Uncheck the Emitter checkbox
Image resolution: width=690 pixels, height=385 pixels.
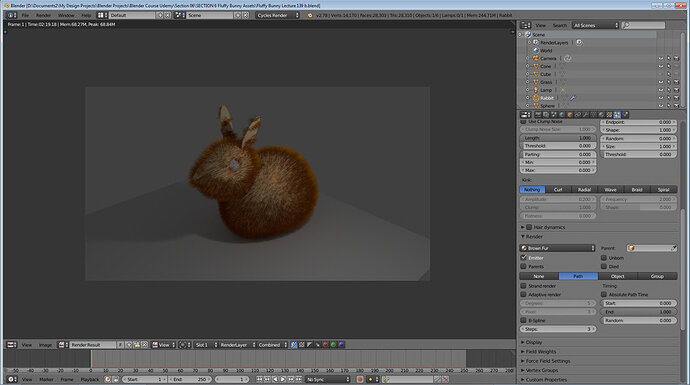[x=523, y=258]
